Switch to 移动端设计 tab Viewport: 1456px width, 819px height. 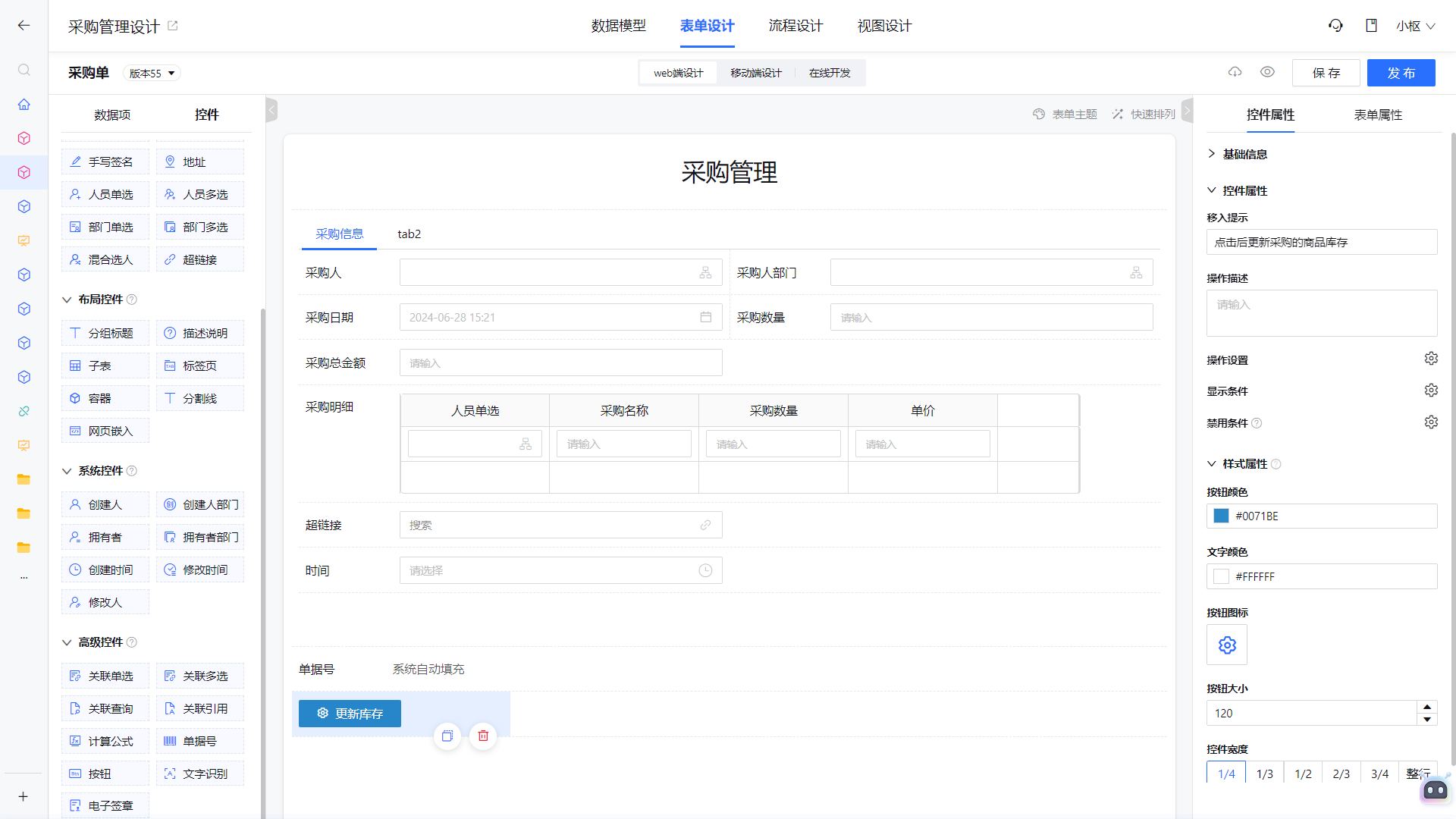(756, 73)
